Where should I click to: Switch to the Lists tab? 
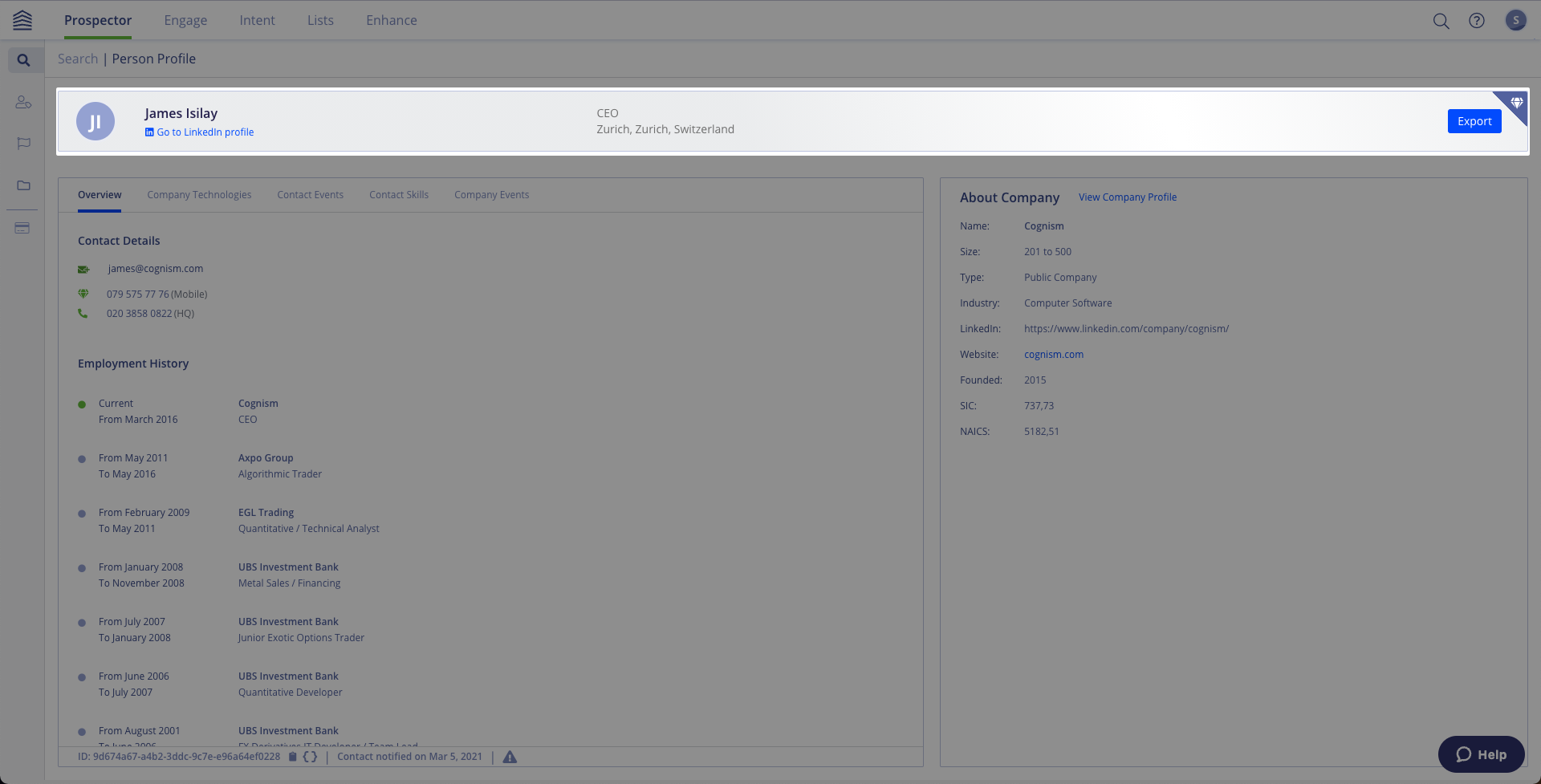320,20
